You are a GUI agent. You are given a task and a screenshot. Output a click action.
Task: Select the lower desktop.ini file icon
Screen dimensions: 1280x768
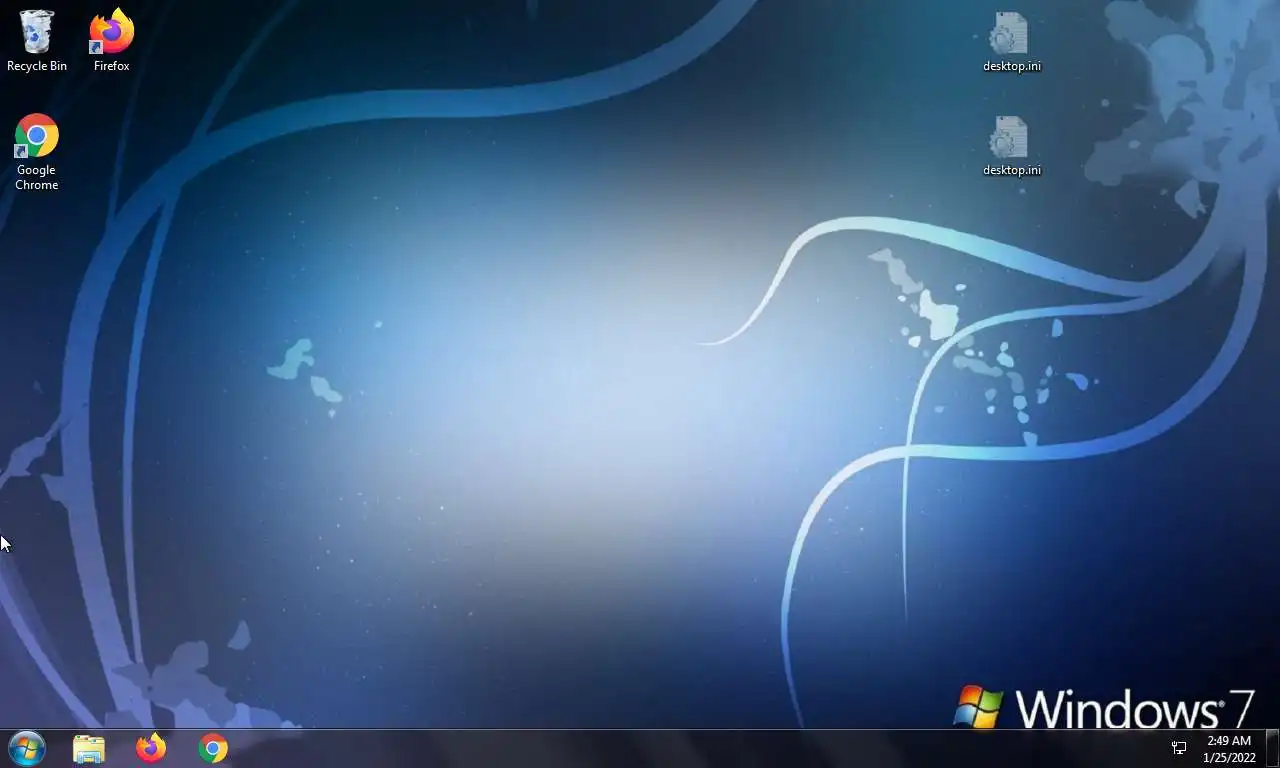[1011, 146]
